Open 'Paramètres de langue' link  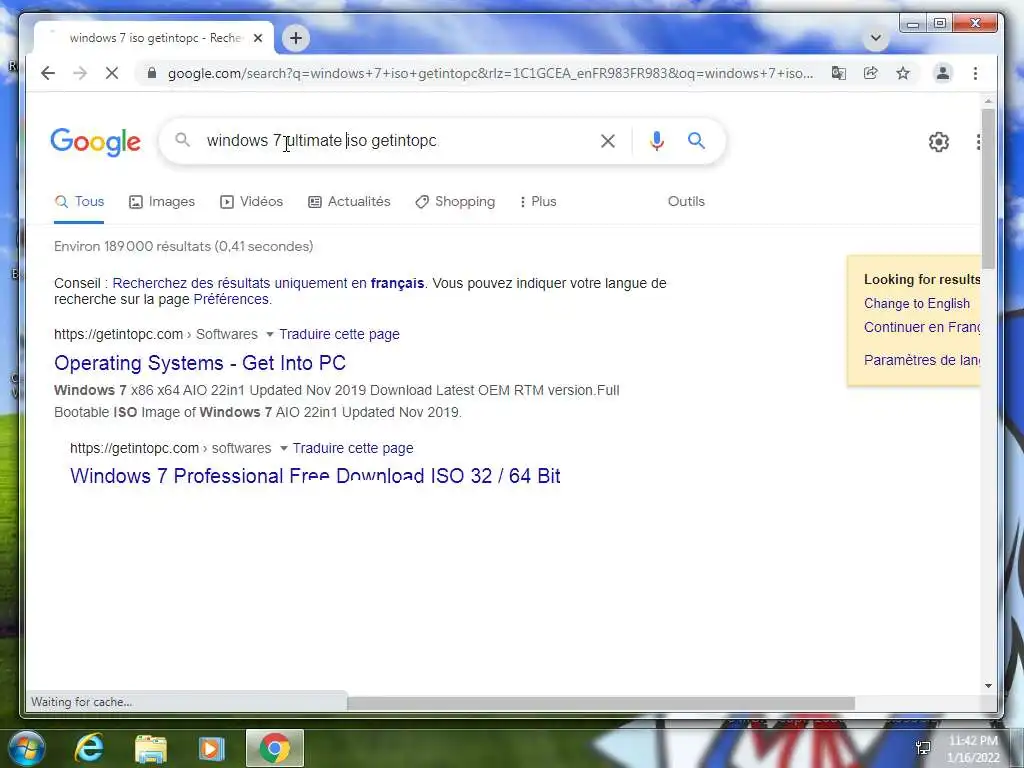921,360
